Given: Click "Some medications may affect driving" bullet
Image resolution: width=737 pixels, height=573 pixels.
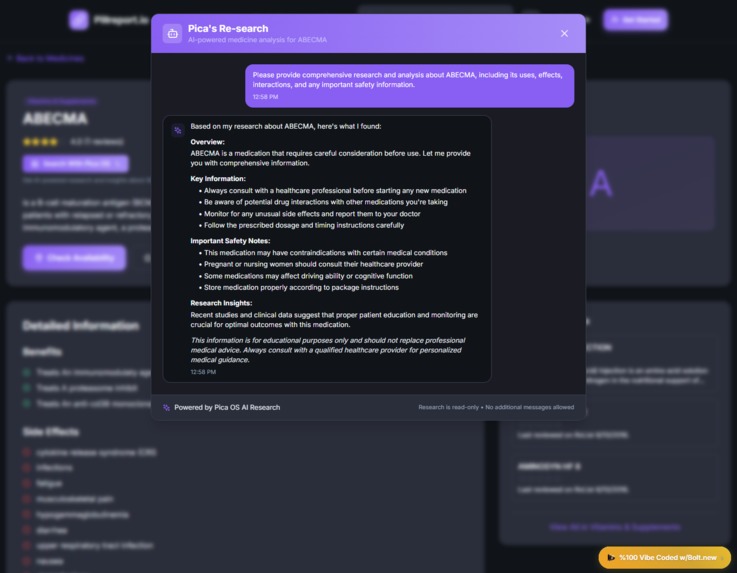Looking at the screenshot, I should (308, 276).
